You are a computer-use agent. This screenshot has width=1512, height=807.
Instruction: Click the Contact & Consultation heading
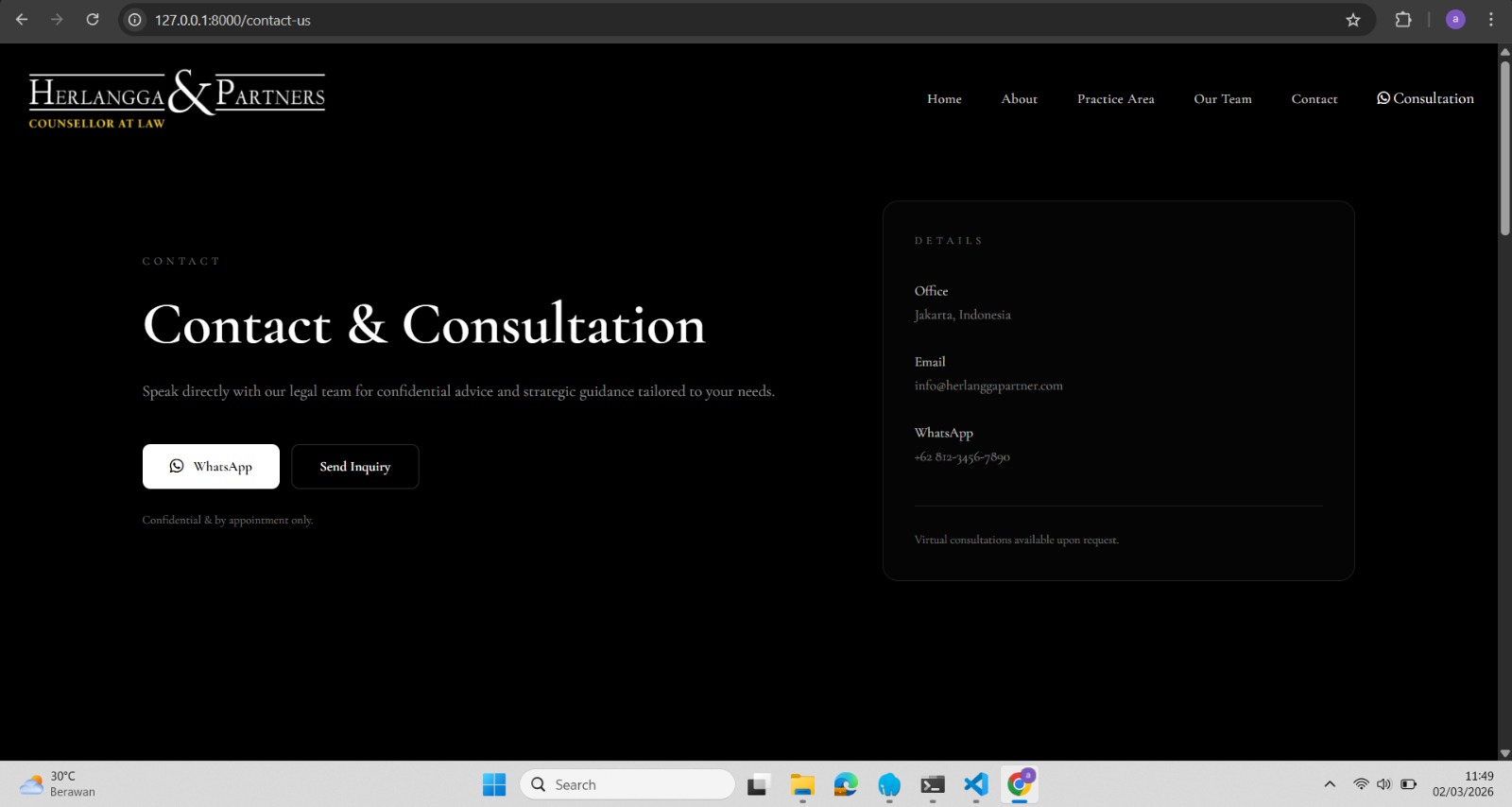424,324
